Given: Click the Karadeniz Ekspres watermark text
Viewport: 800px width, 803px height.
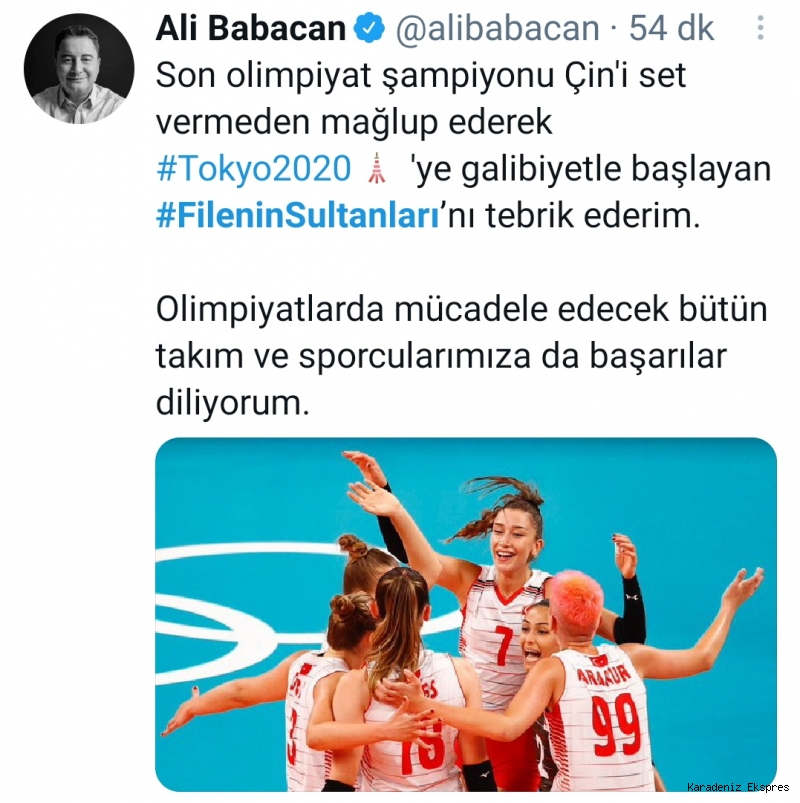Looking at the screenshot, I should tap(738, 787).
